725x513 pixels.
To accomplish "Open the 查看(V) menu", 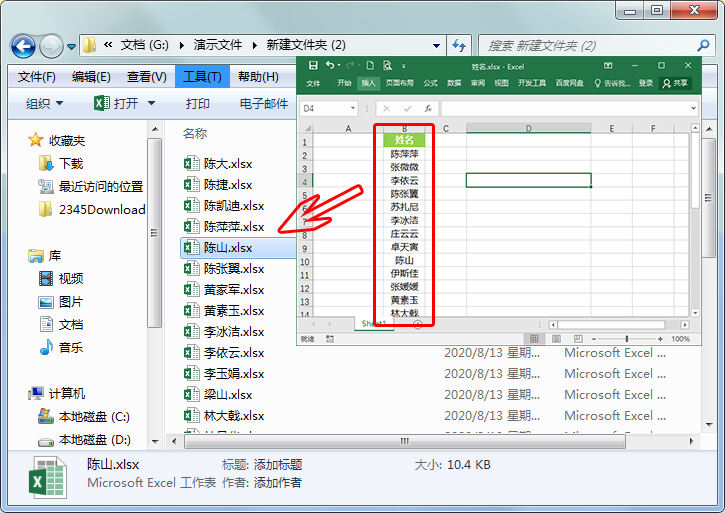I will pyautogui.click(x=147, y=77).
